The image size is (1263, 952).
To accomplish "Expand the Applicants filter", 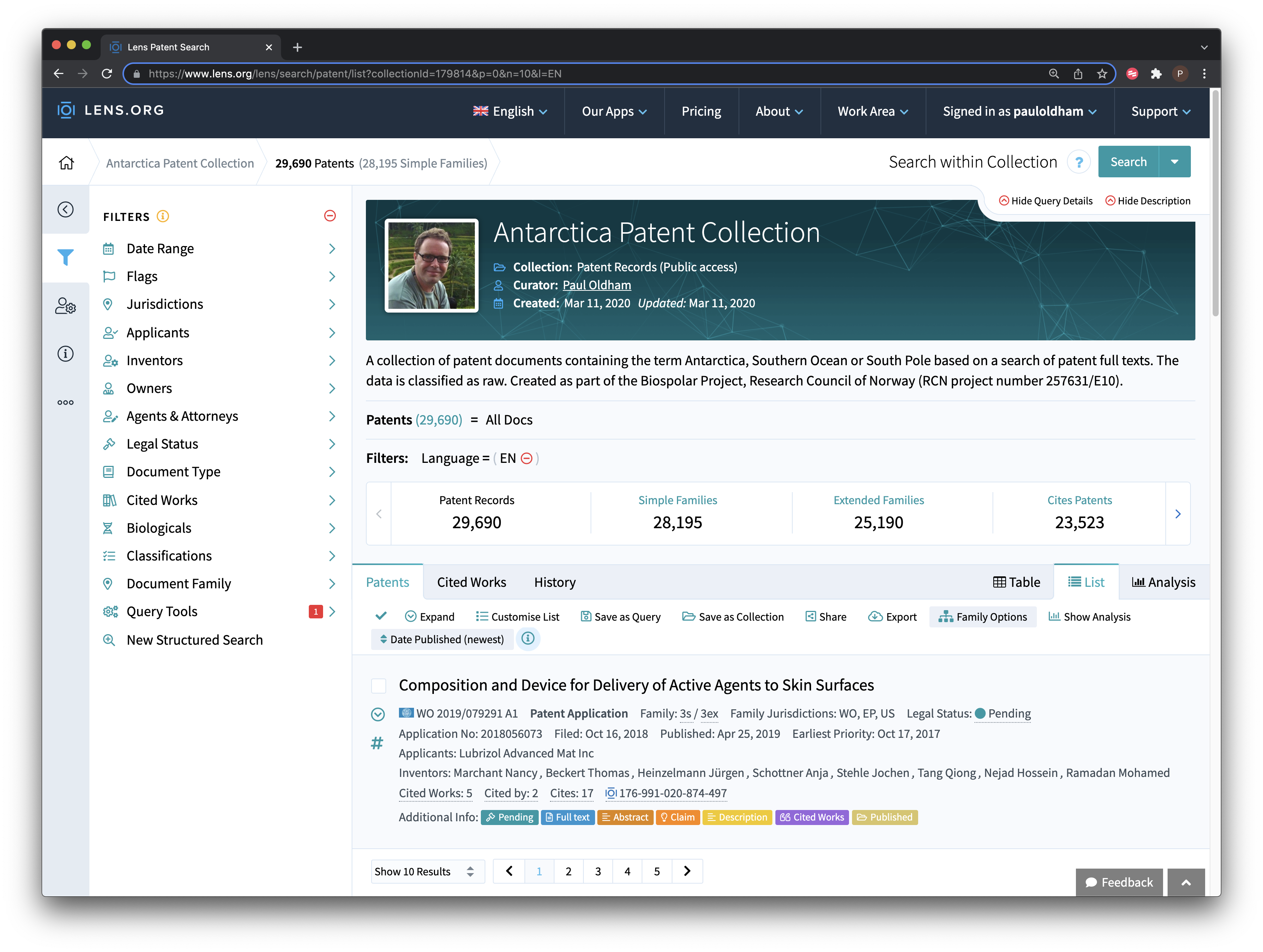I will 219,332.
